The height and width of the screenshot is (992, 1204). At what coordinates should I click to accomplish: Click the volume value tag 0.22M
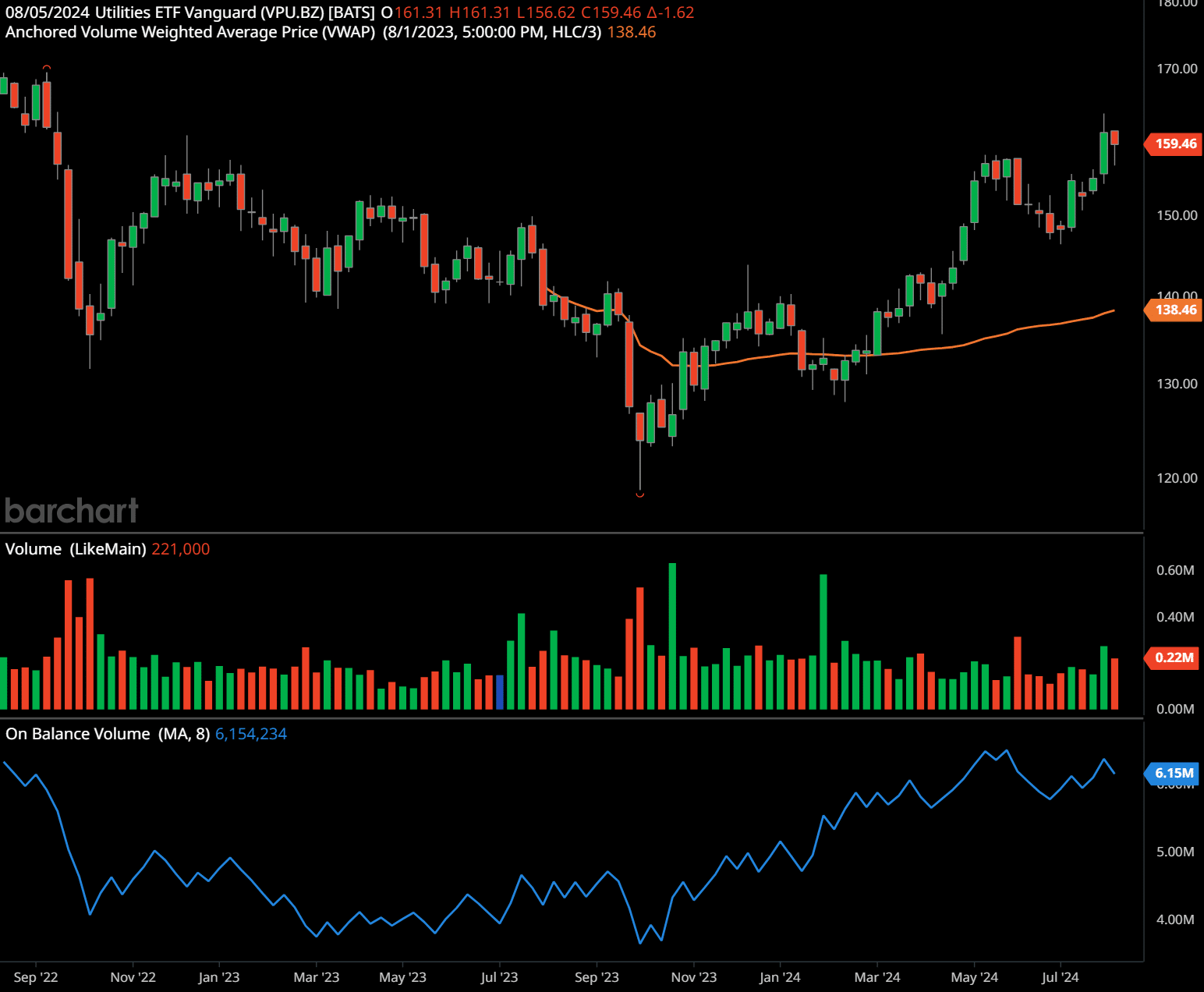(1173, 657)
